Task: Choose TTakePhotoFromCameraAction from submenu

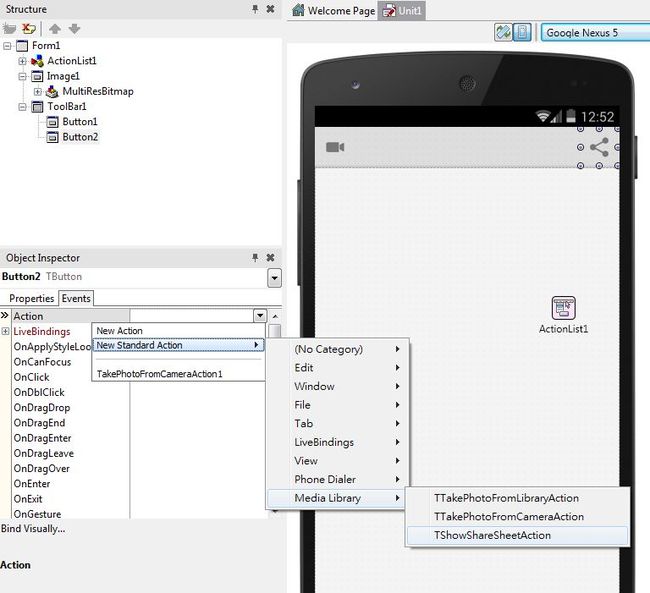Action: pyautogui.click(x=517, y=517)
